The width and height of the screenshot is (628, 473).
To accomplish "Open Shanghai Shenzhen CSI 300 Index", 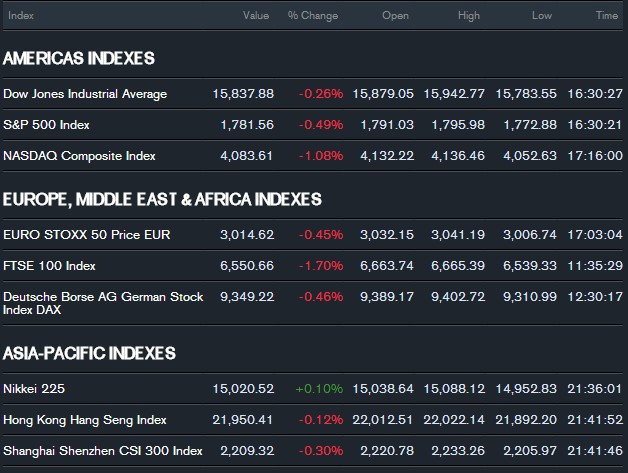I will pyautogui.click(x=103, y=451).
